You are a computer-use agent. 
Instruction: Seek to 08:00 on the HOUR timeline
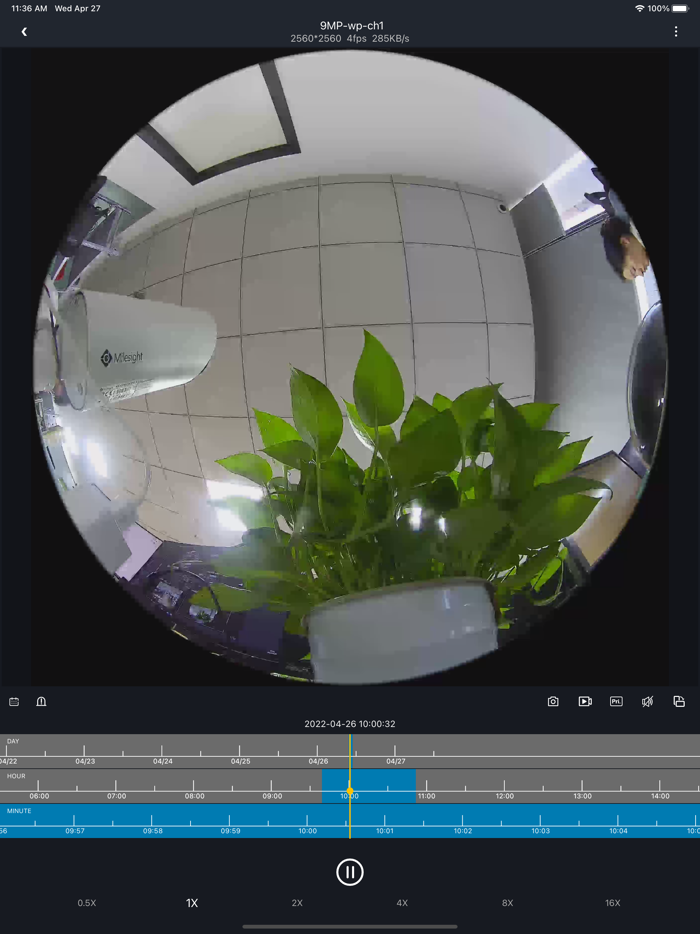[x=194, y=796]
